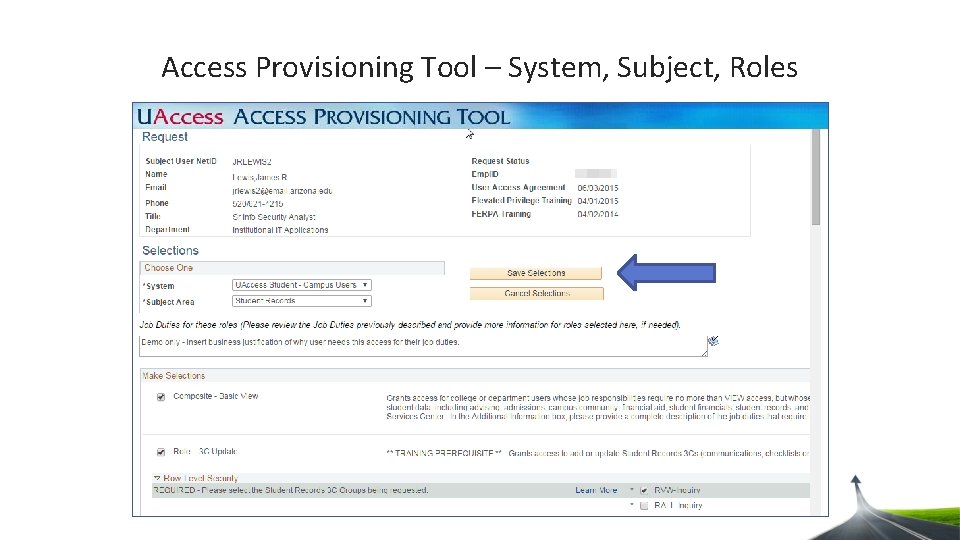Click the Request heading
Image resolution: width=960 pixels, height=540 pixels.
click(165, 137)
